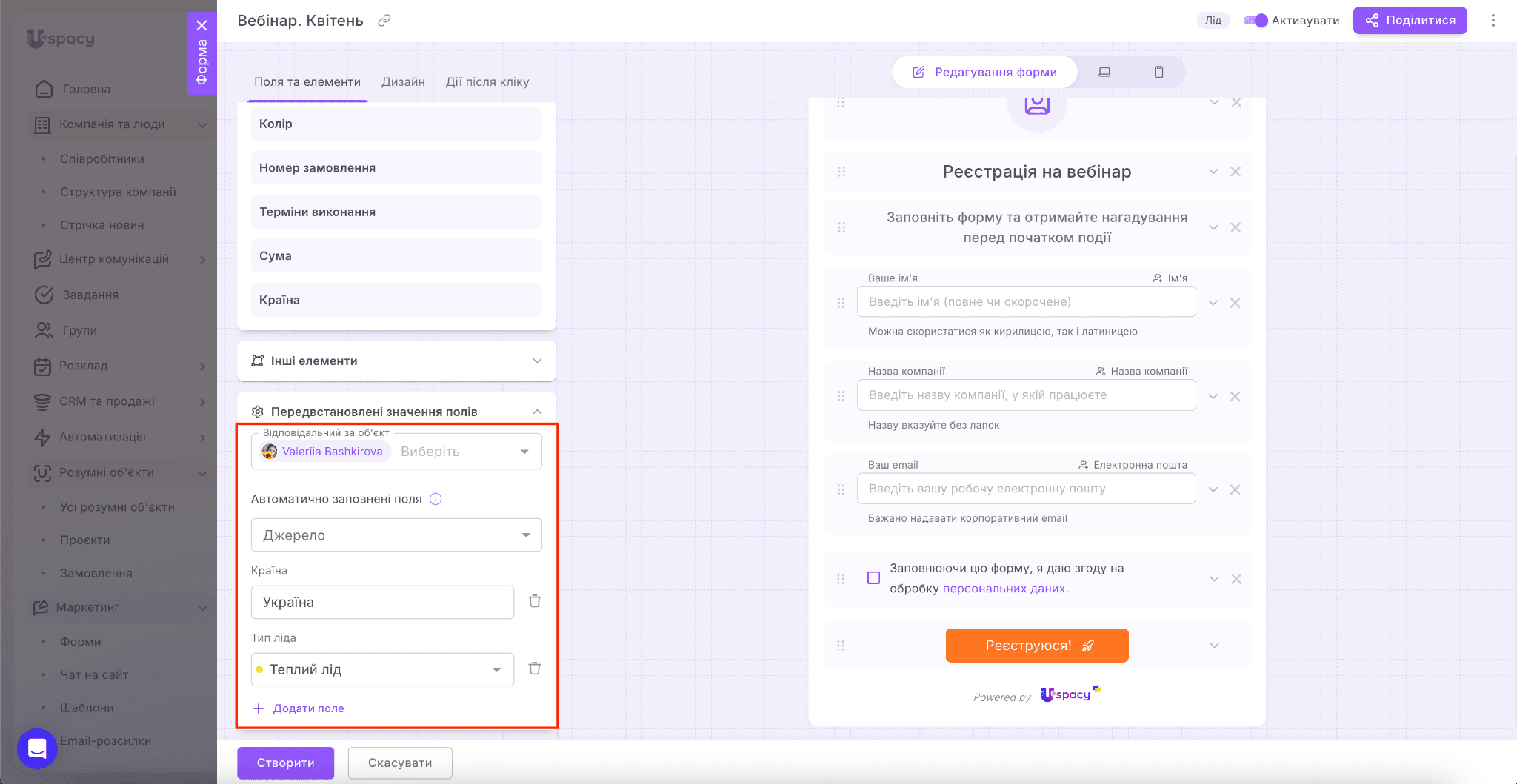The height and width of the screenshot is (784, 1517).
Task: Click the Створити button
Action: point(285,763)
